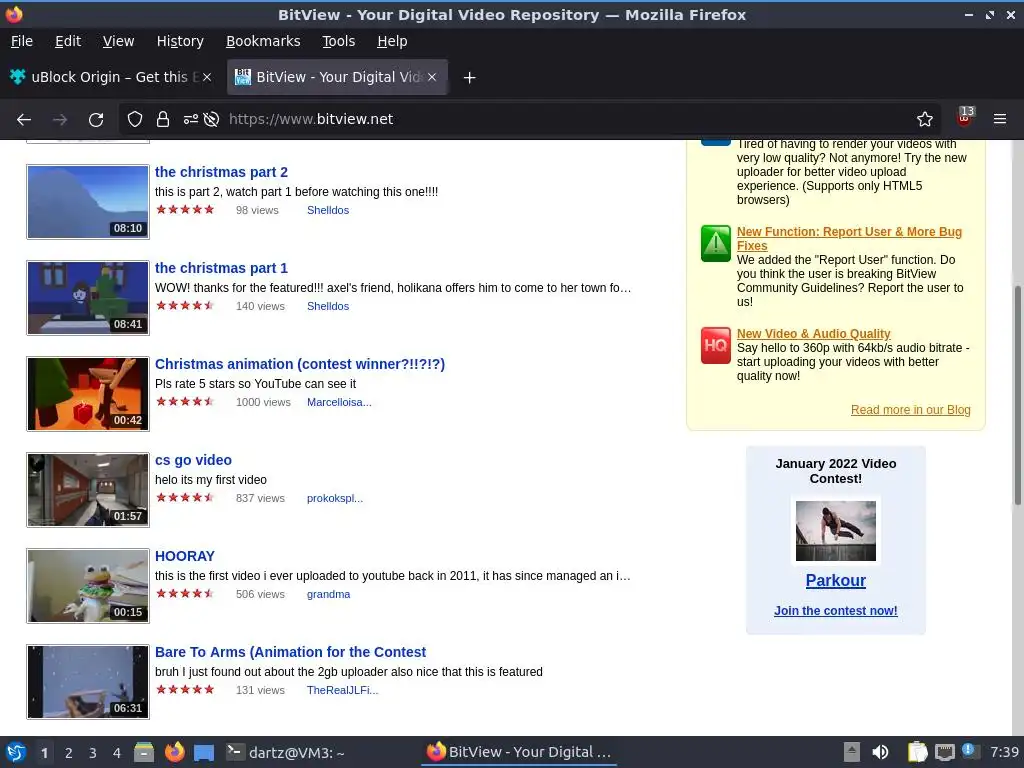Image resolution: width=1024 pixels, height=768 pixels.
Task: Click the show desktop icon in taskbar
Action: pos(204,753)
